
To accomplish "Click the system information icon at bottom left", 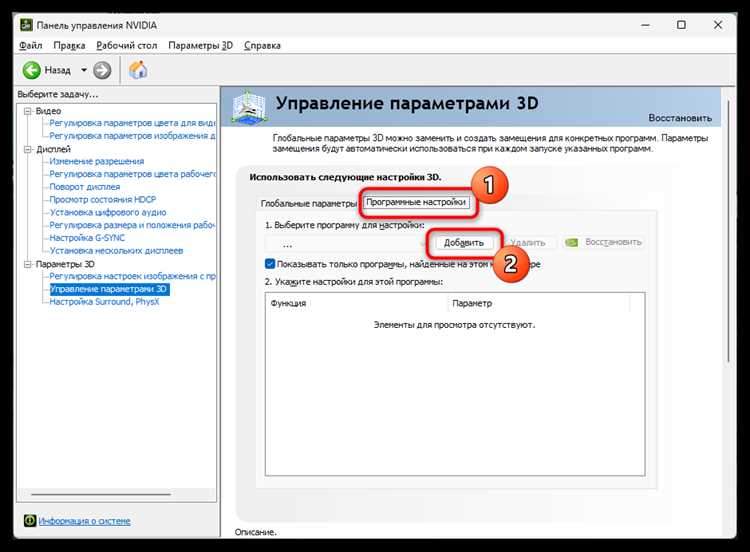I will click(30, 520).
